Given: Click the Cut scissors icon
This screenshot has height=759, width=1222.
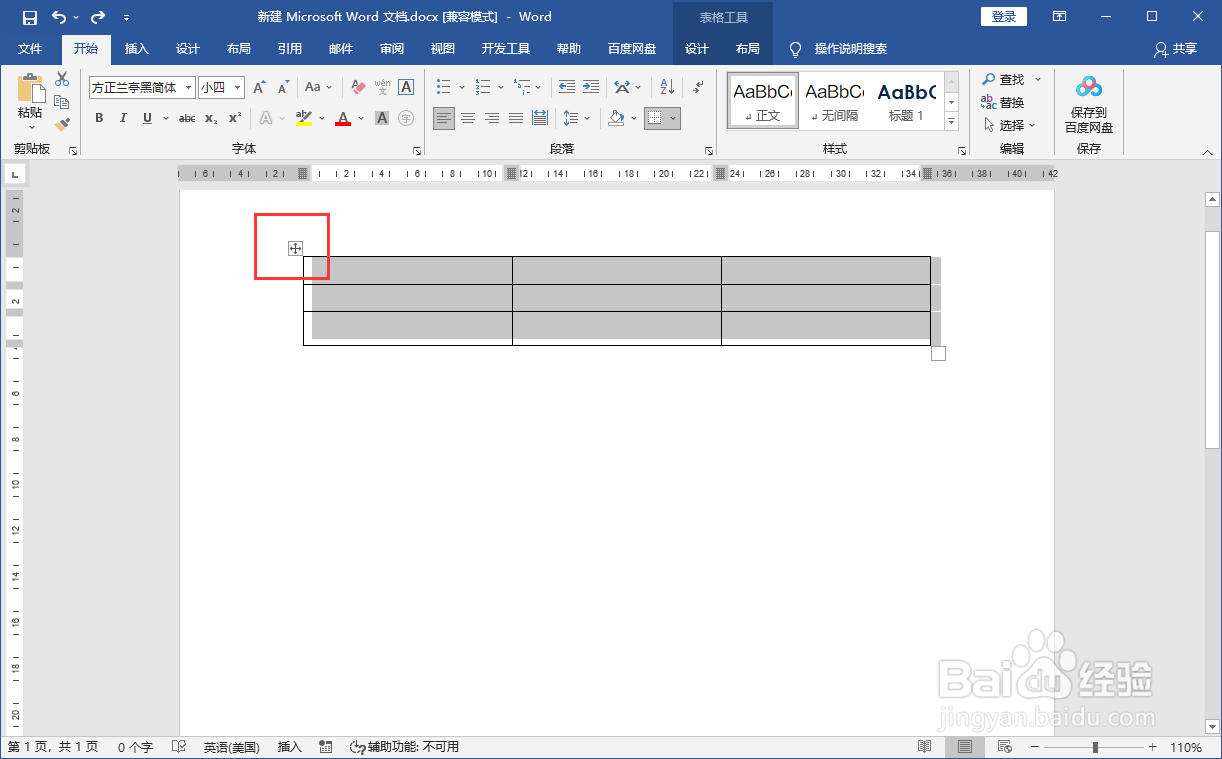Looking at the screenshot, I should [x=62, y=79].
